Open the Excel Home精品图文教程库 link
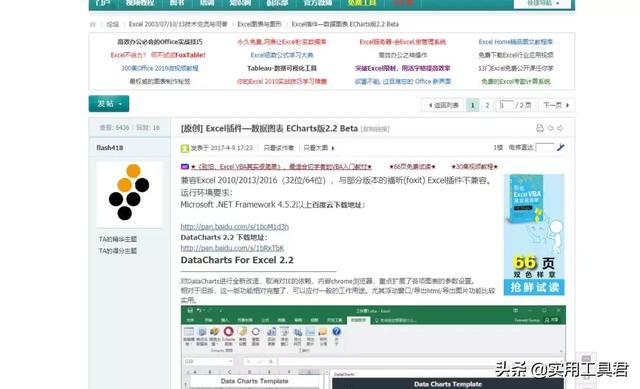 516,42
